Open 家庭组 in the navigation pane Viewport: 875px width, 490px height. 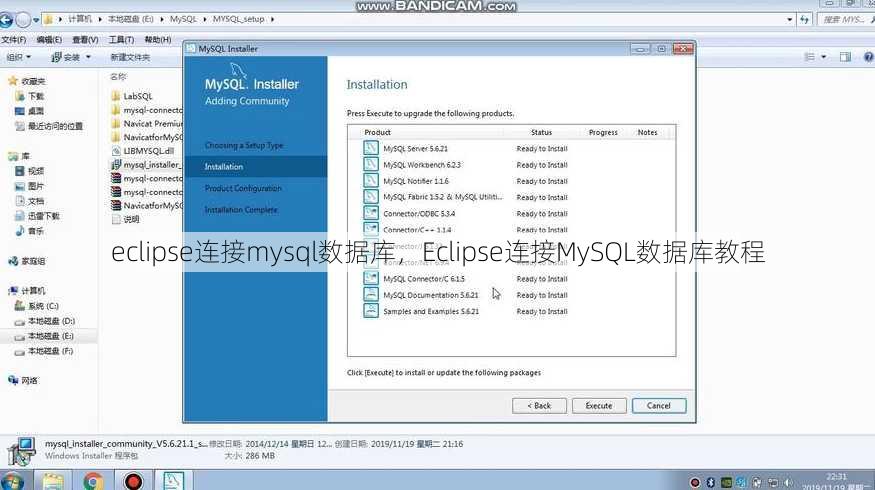(x=27, y=261)
